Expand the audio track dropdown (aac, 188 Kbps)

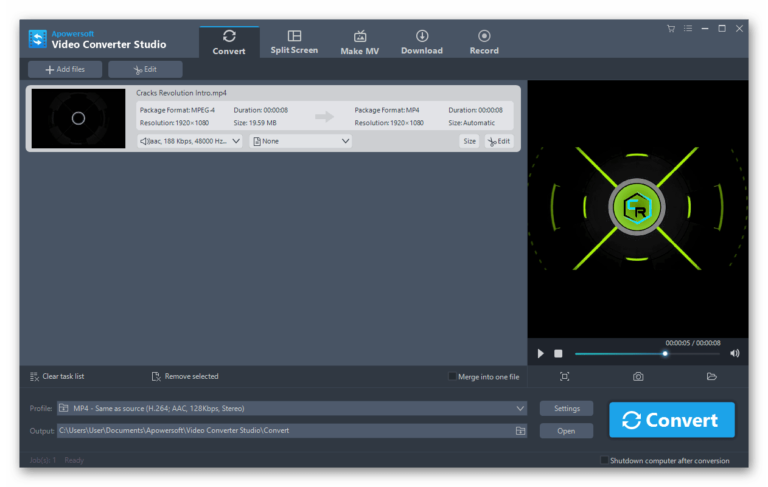click(190, 141)
